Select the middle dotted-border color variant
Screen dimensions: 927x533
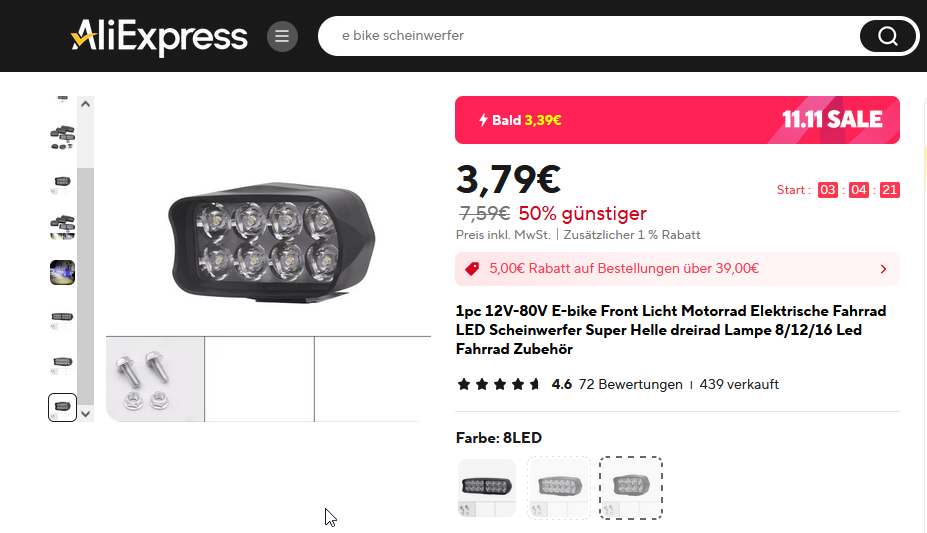tap(559, 488)
